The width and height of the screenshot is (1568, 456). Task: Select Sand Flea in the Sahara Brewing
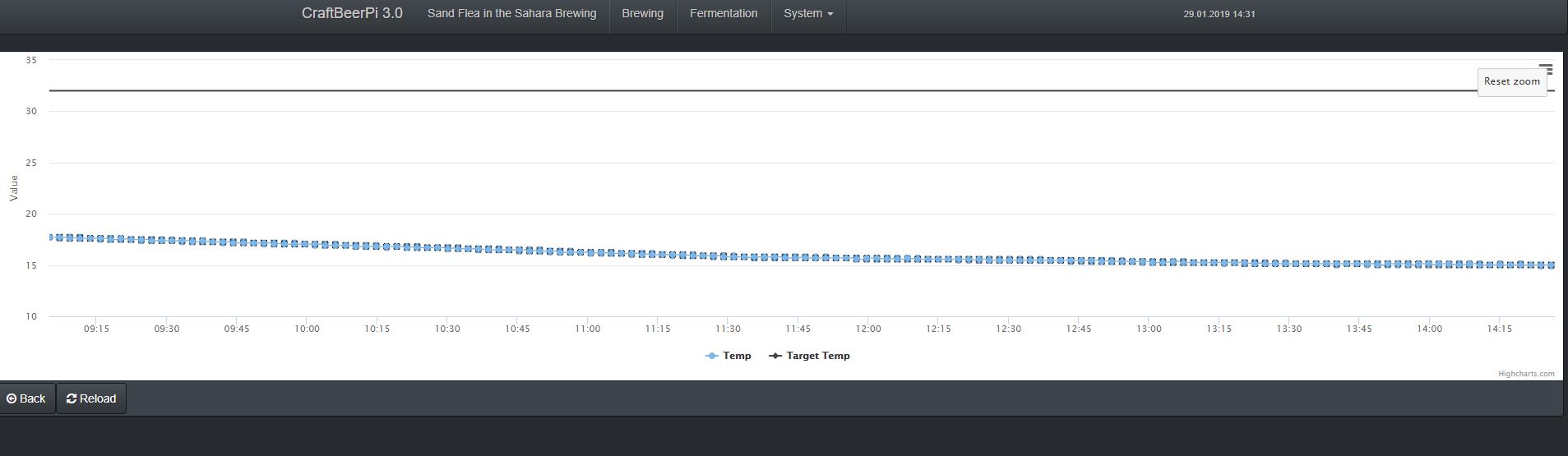(x=511, y=14)
